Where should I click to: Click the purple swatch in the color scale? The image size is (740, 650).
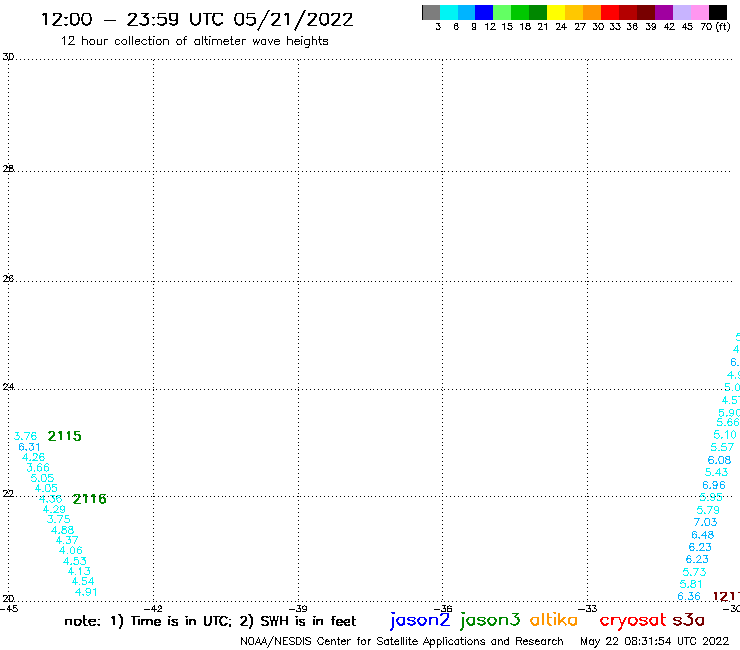click(664, 12)
